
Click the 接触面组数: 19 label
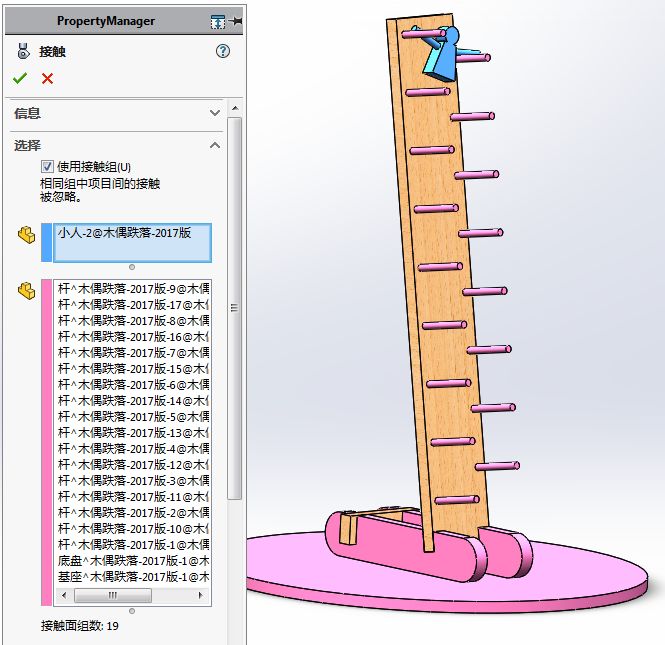(x=80, y=626)
